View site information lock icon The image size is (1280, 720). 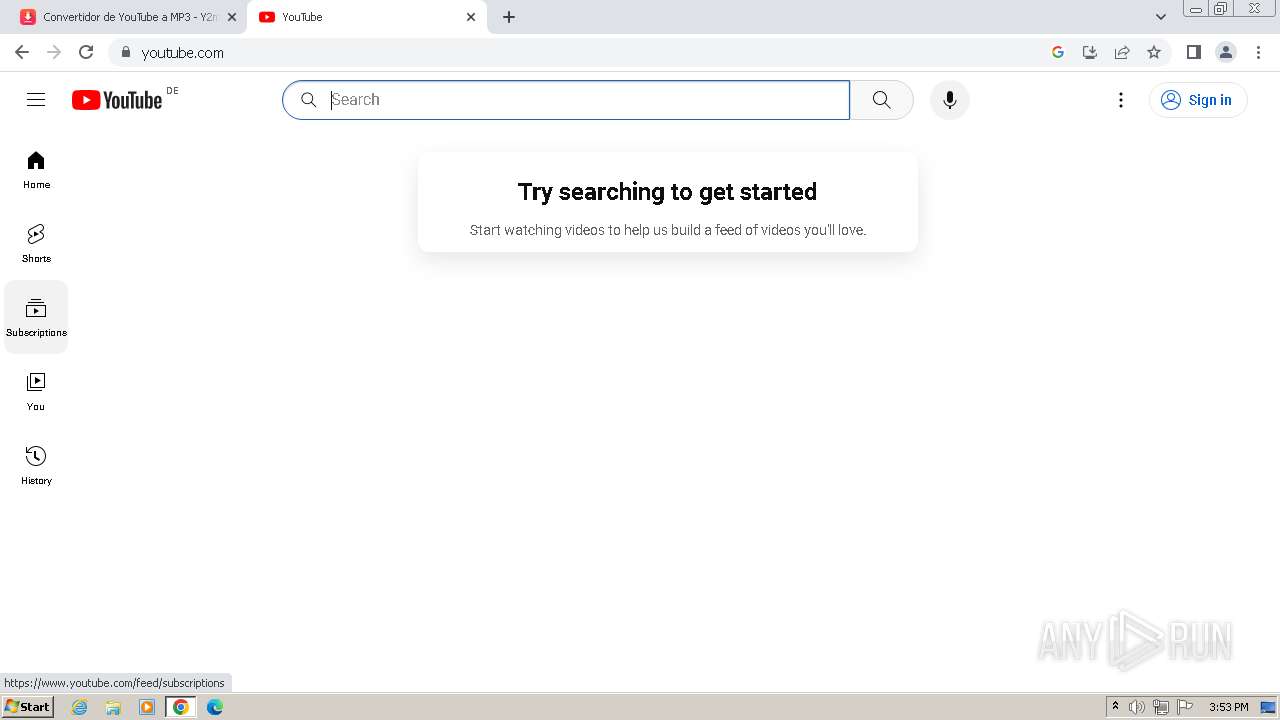(125, 52)
